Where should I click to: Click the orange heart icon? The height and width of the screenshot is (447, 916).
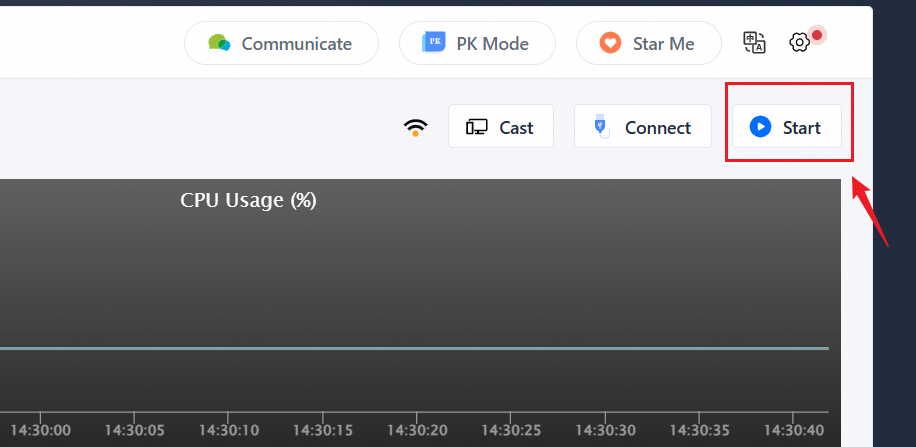click(610, 43)
